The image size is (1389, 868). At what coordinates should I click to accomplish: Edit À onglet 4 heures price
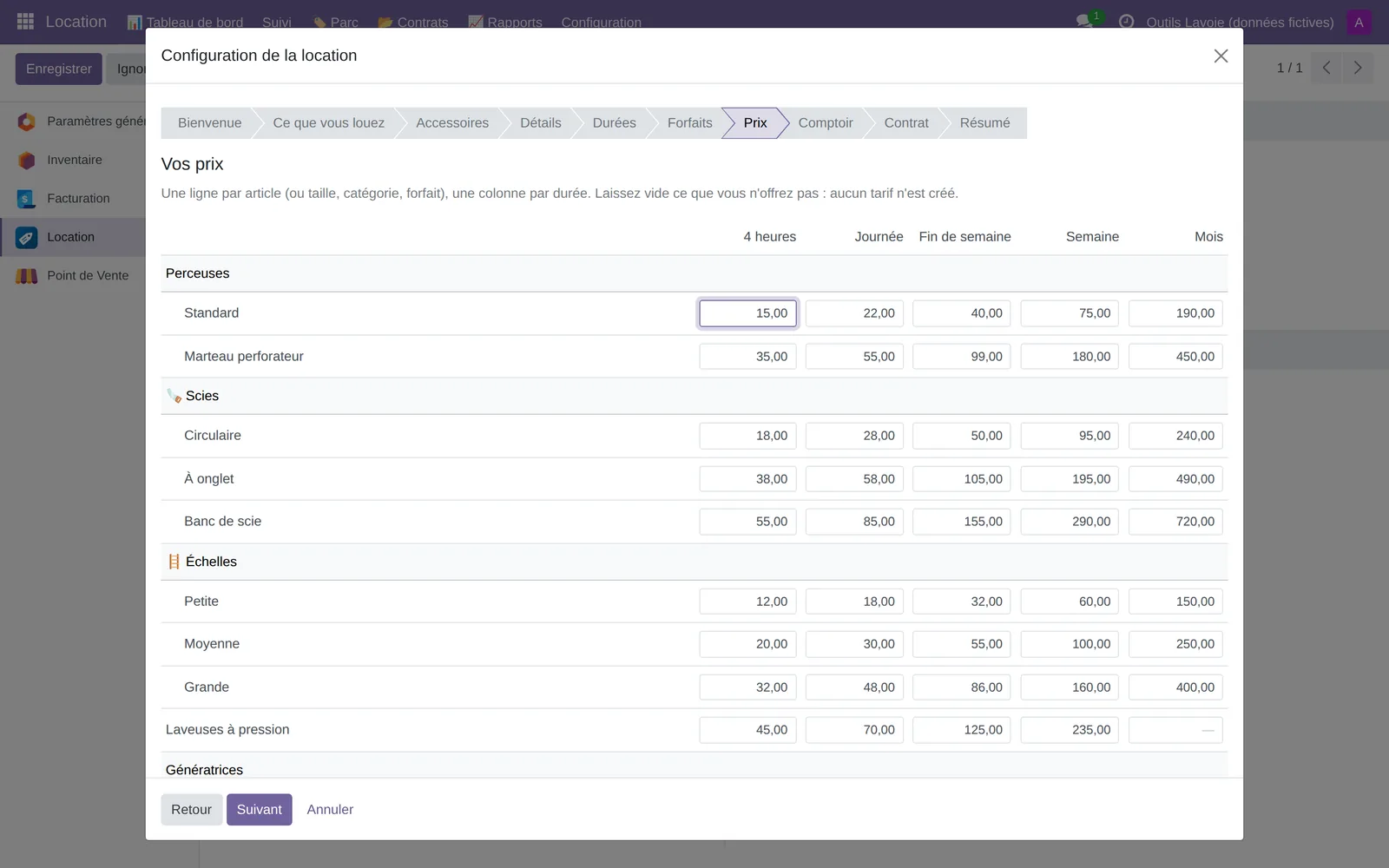747,479
